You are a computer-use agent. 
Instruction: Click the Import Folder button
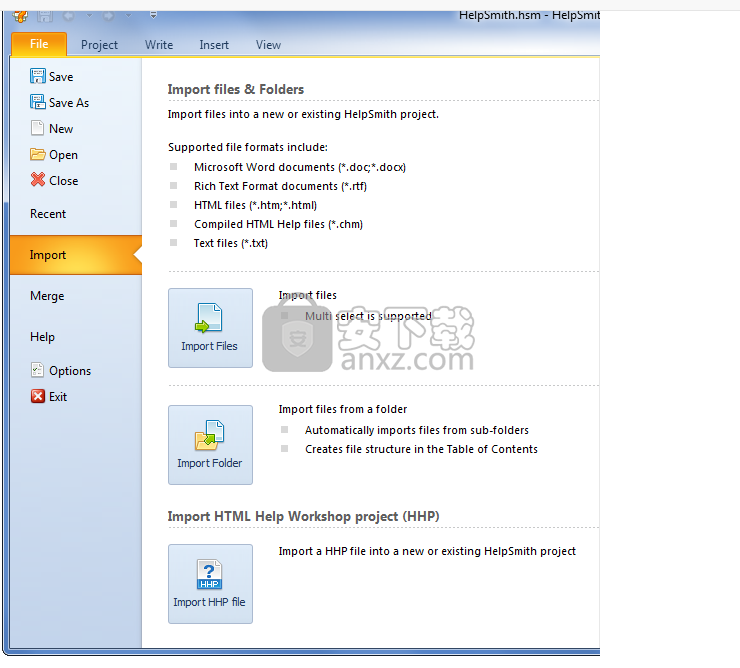pyautogui.click(x=210, y=445)
